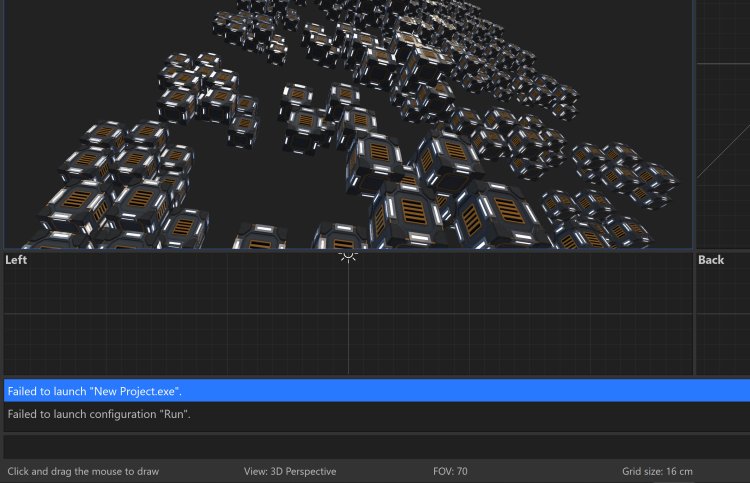The width and height of the screenshot is (750, 483).
Task: Select the sun light entity icon
Action: 348,255
